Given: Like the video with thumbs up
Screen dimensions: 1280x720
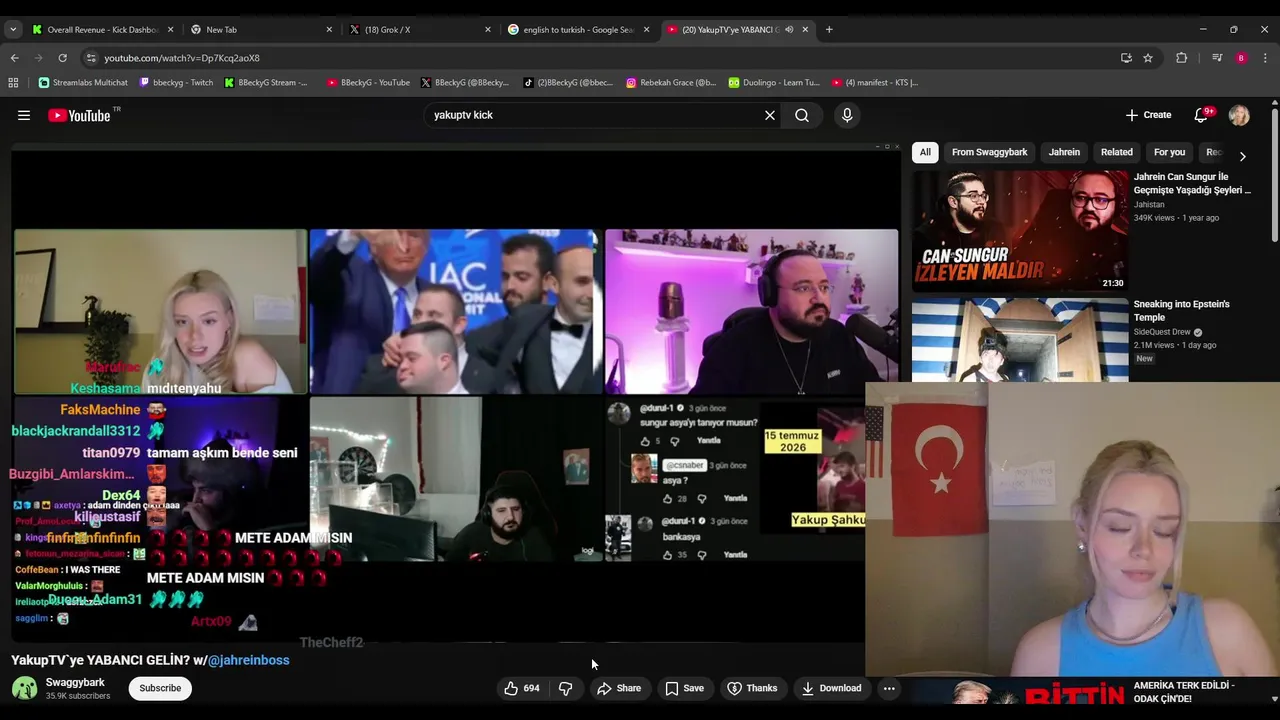Looking at the screenshot, I should click(522, 688).
